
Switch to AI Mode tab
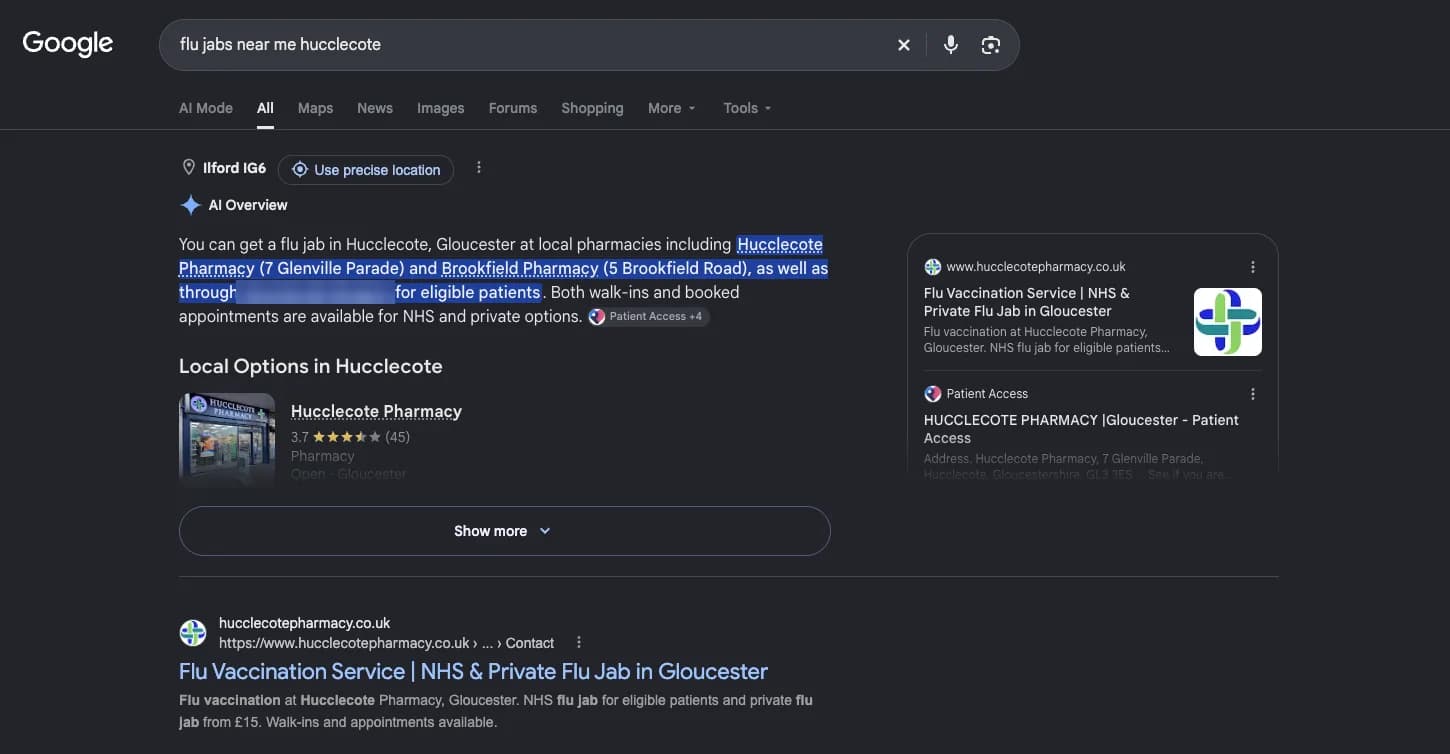pos(206,108)
